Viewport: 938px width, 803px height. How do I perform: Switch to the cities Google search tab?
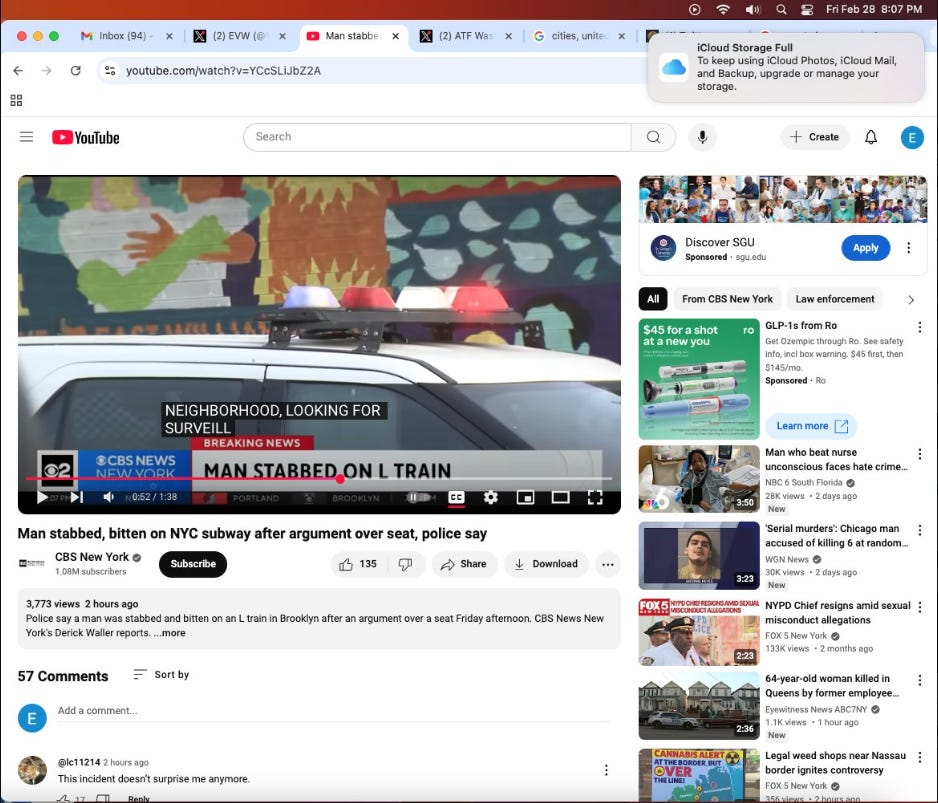579,36
